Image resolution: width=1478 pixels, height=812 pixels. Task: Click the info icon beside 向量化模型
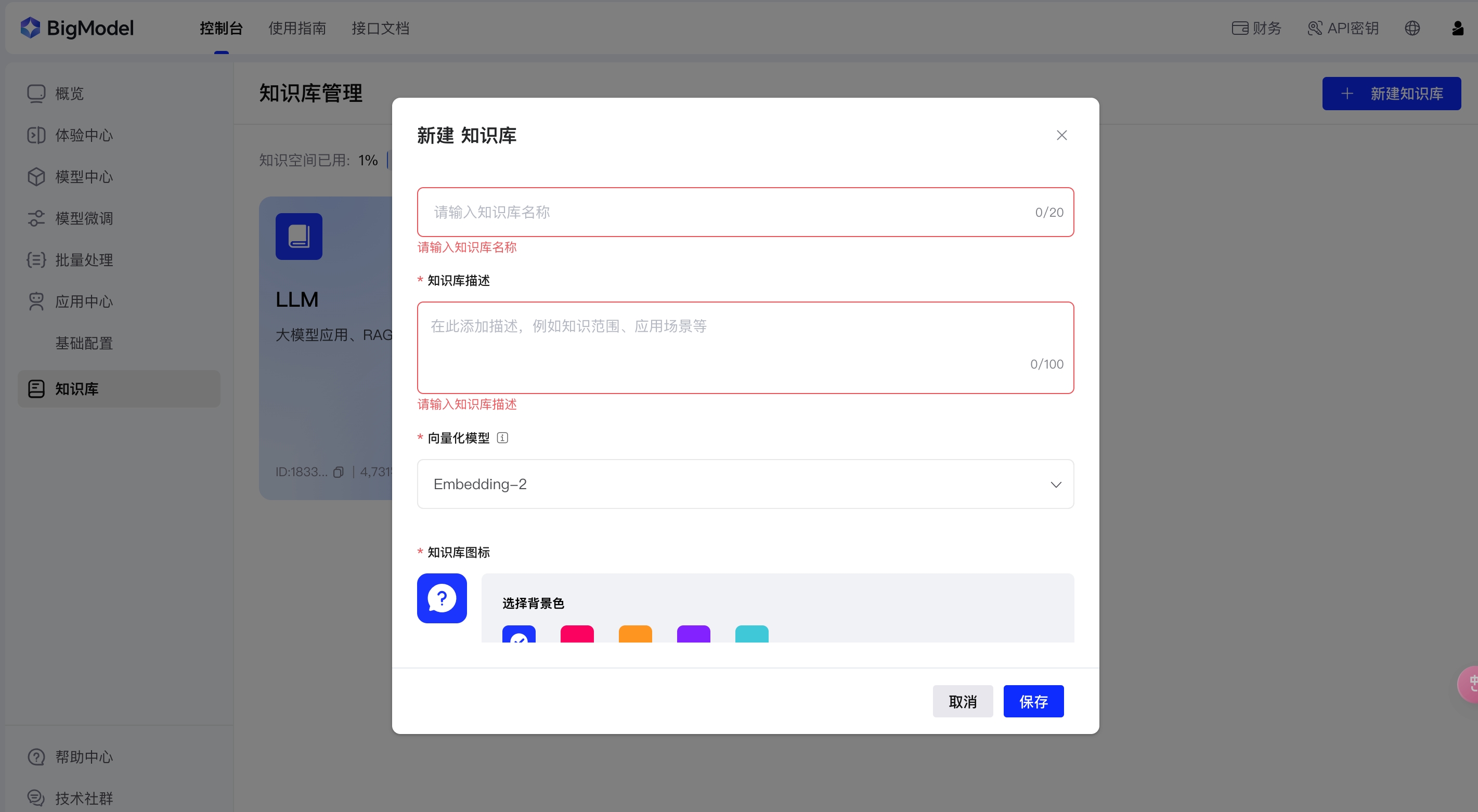(502, 438)
